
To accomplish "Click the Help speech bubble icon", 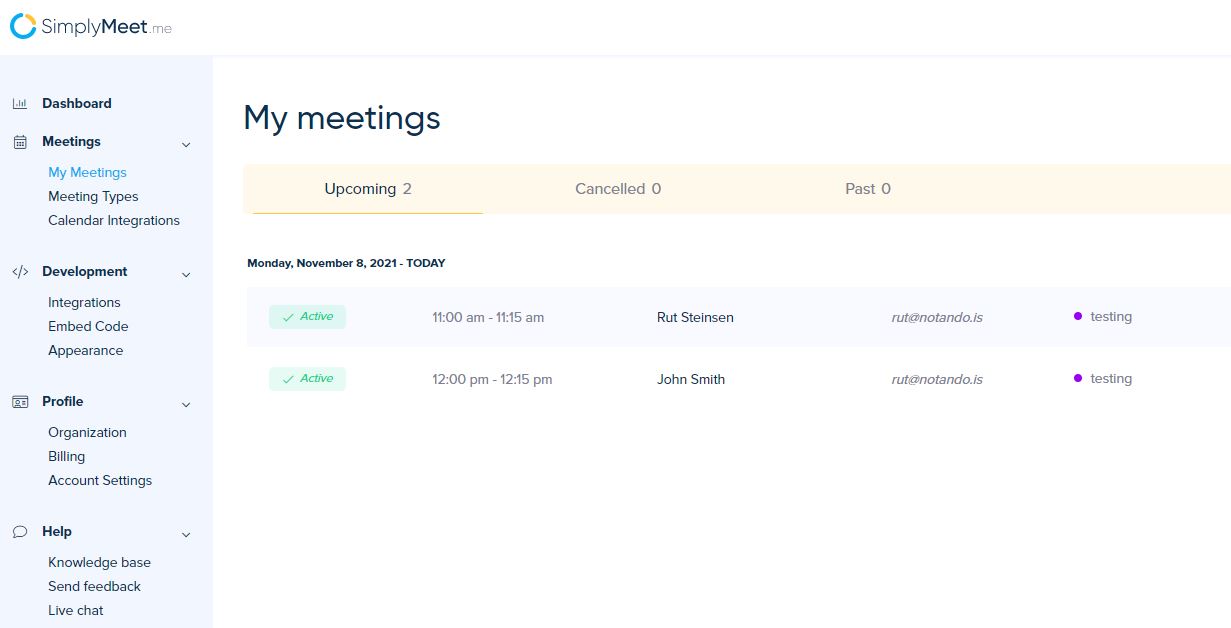I will [20, 532].
